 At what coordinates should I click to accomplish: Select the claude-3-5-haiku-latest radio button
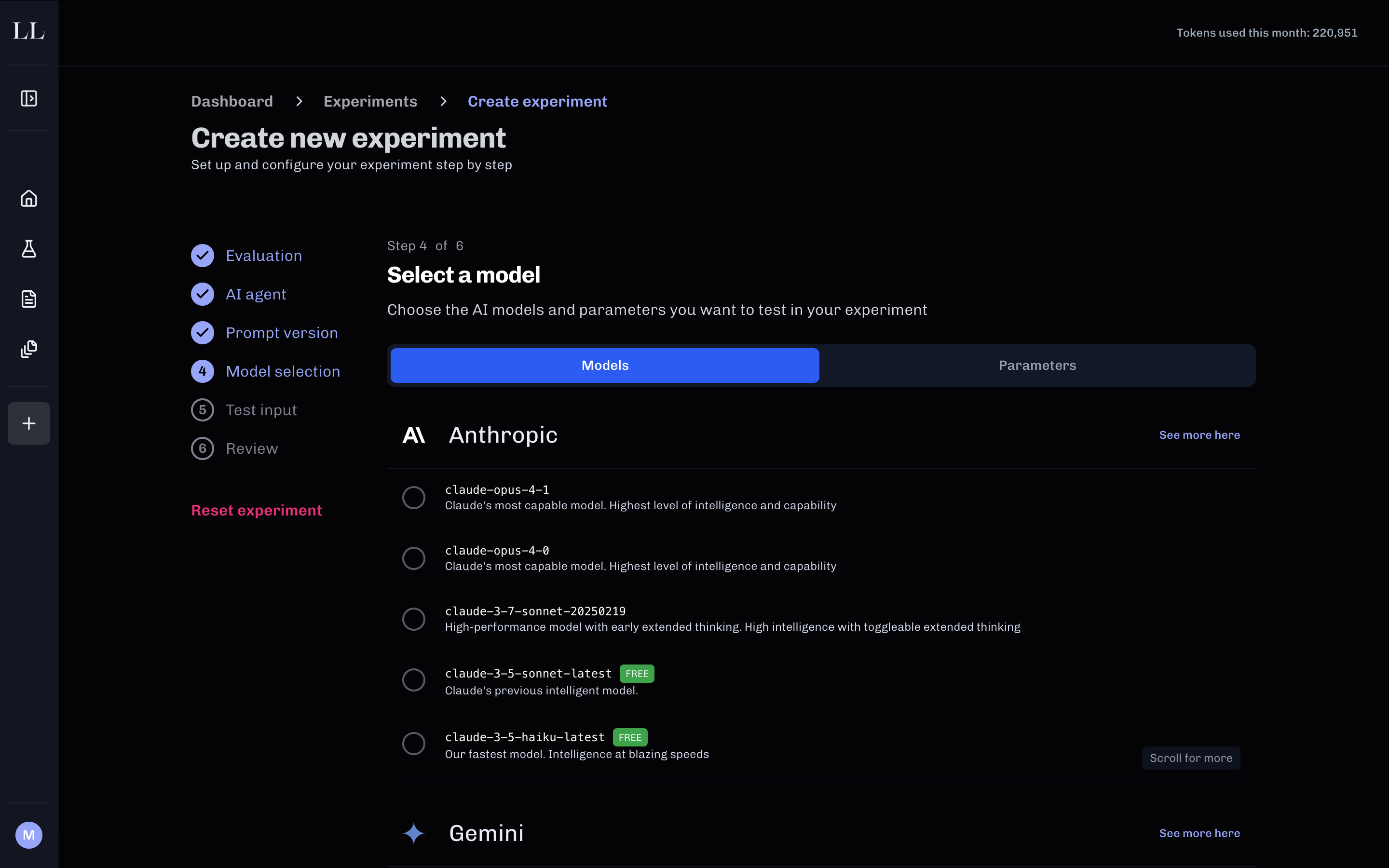[413, 744]
